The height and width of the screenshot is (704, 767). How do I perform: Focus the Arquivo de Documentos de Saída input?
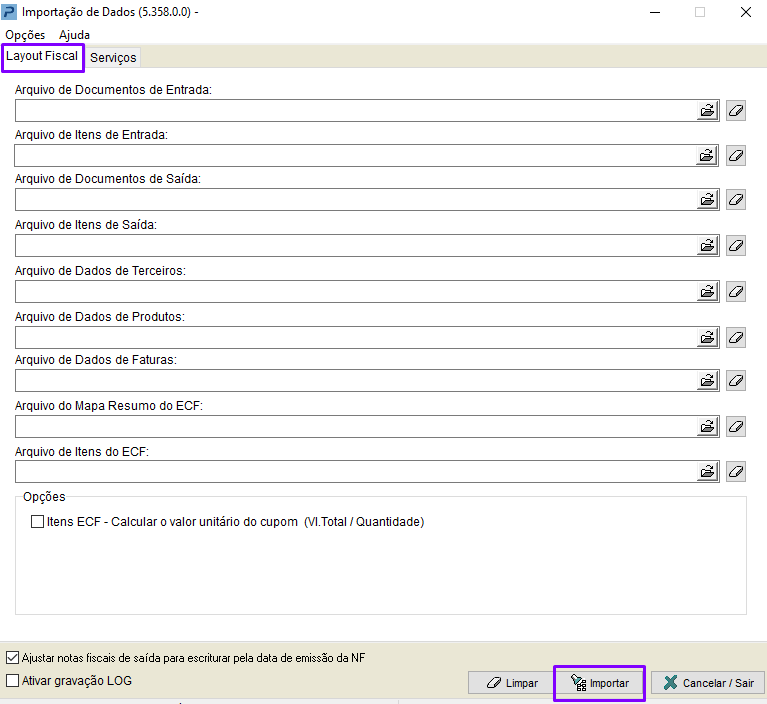click(x=356, y=200)
